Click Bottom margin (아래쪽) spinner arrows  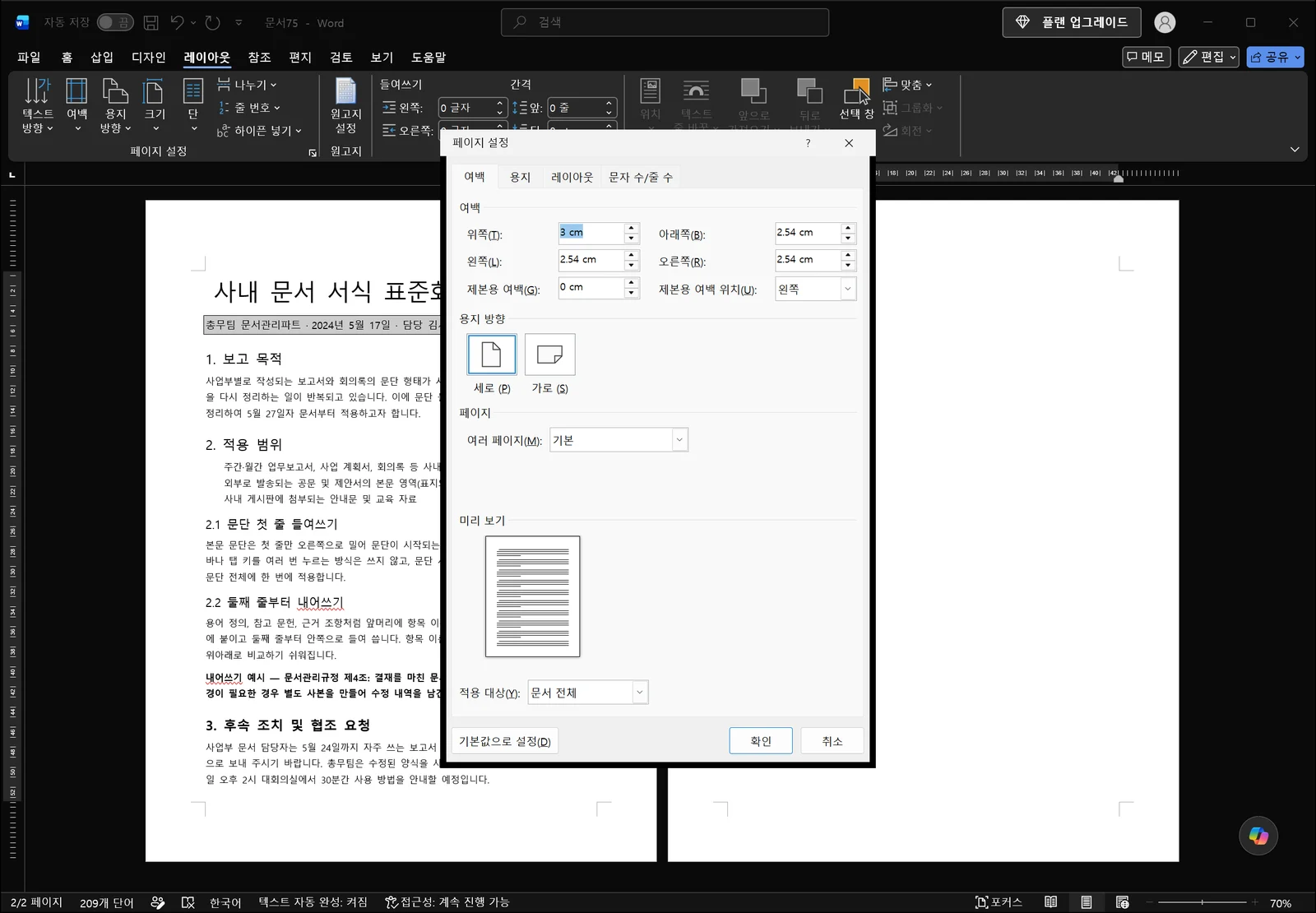click(848, 233)
